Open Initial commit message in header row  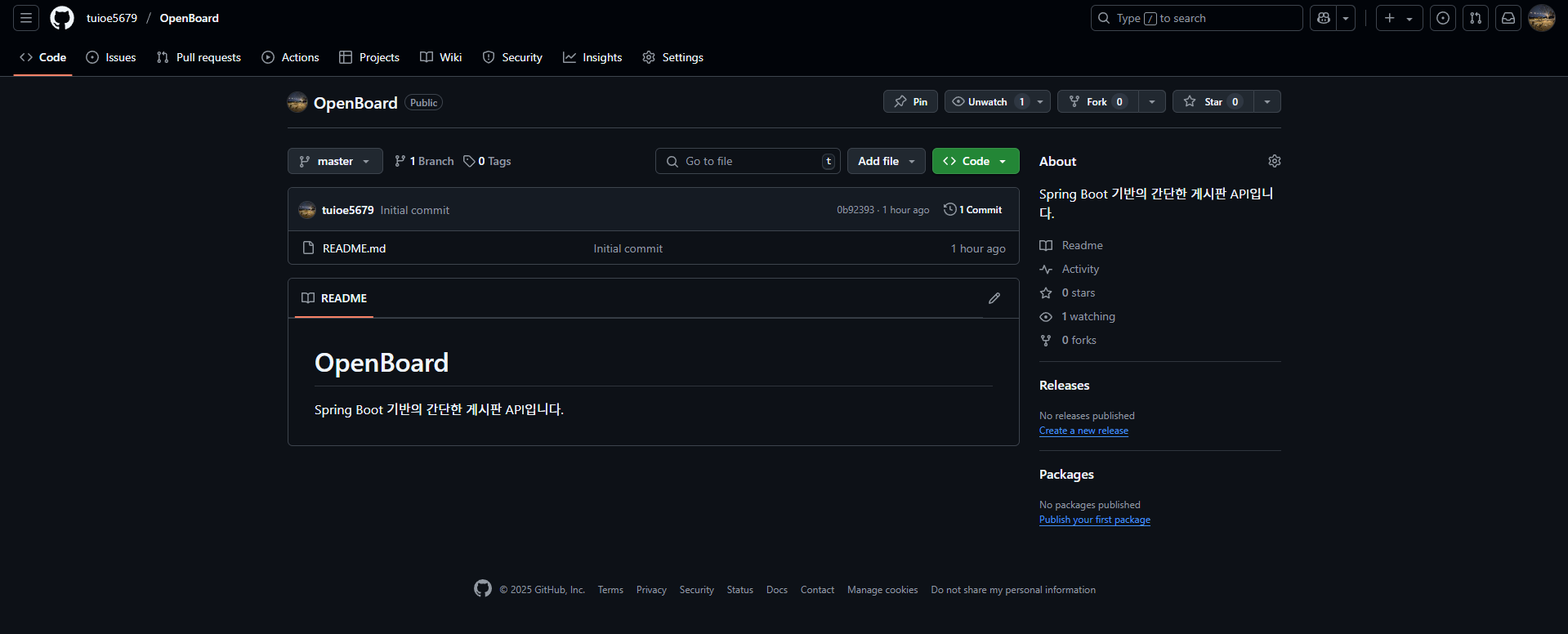tap(414, 210)
